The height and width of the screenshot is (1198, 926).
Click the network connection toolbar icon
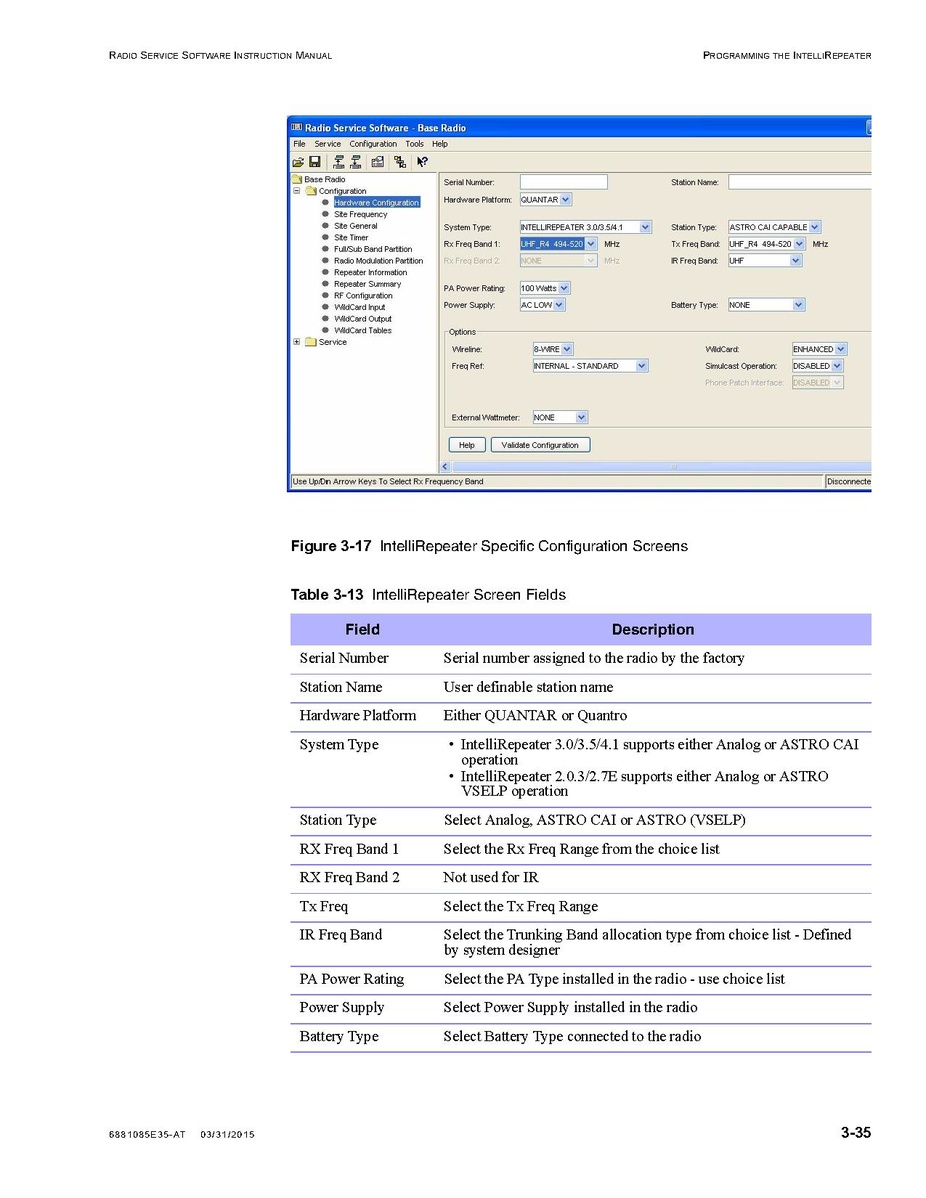400,162
